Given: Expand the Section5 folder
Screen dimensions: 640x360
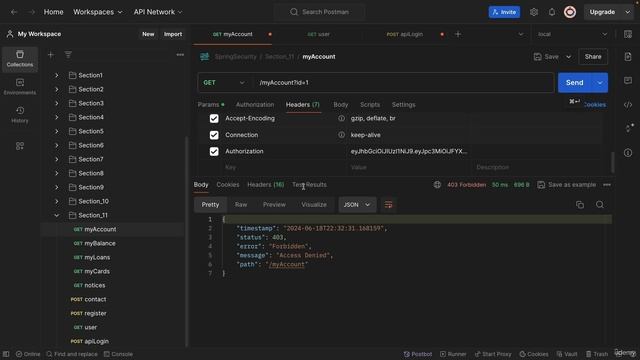Looking at the screenshot, I should [57, 131].
